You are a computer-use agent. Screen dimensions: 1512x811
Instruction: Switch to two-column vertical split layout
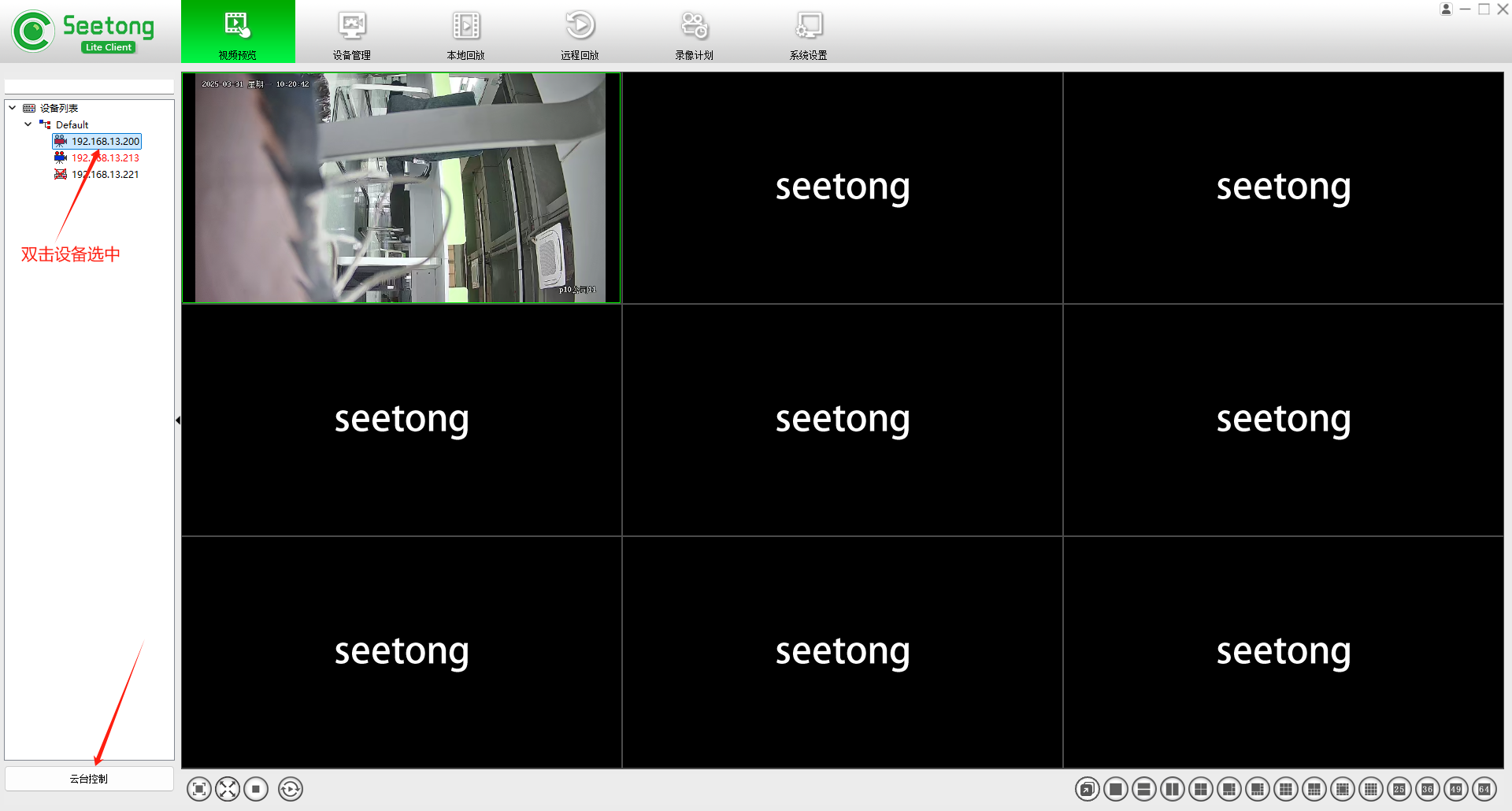pos(1173,789)
